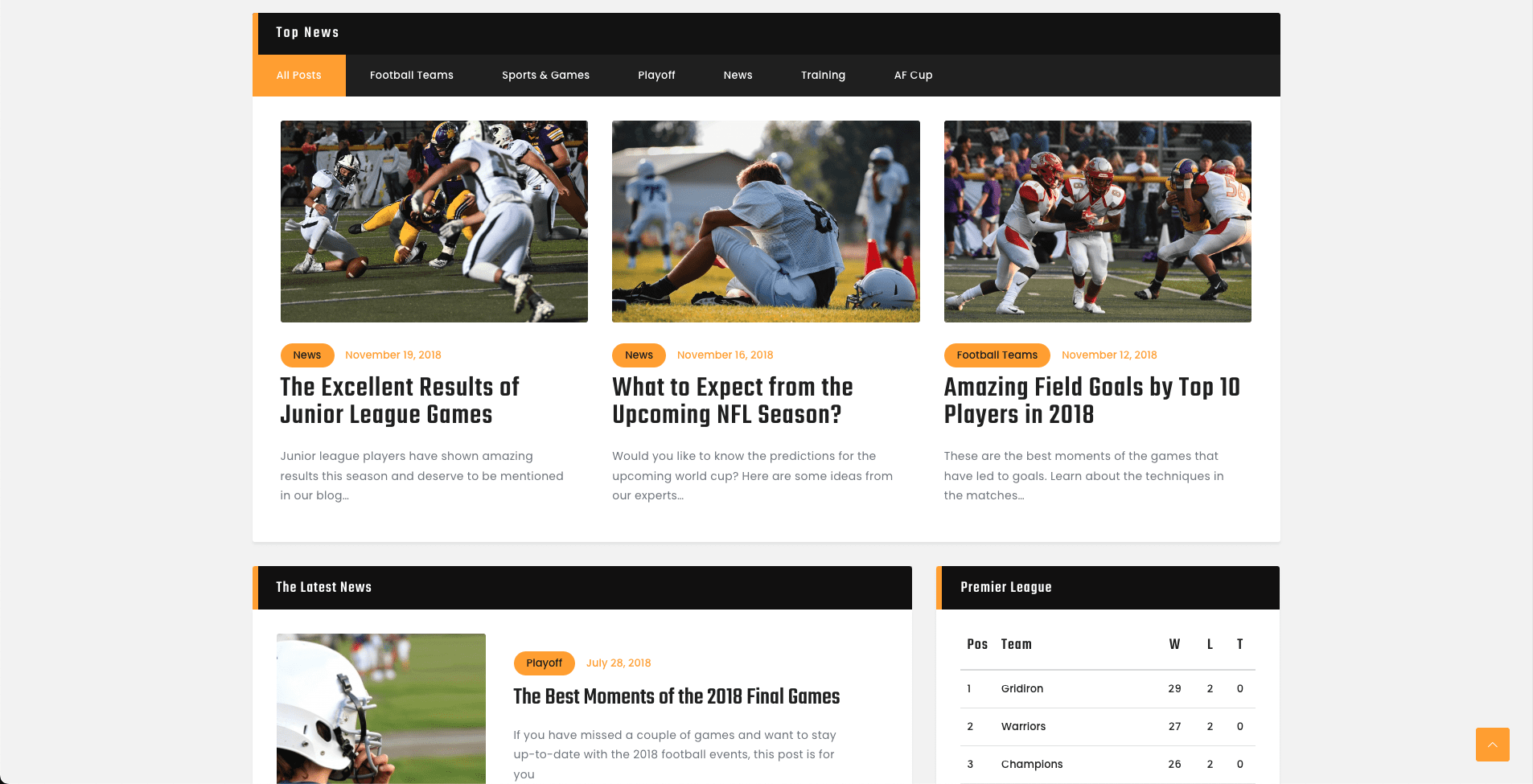Click the Junior league players excerpt text
Screen dimensions: 1533x784
coord(422,476)
